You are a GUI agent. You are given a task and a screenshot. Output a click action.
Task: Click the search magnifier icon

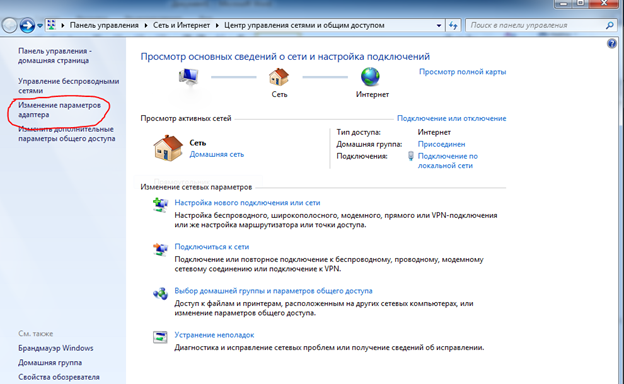(x=609, y=25)
